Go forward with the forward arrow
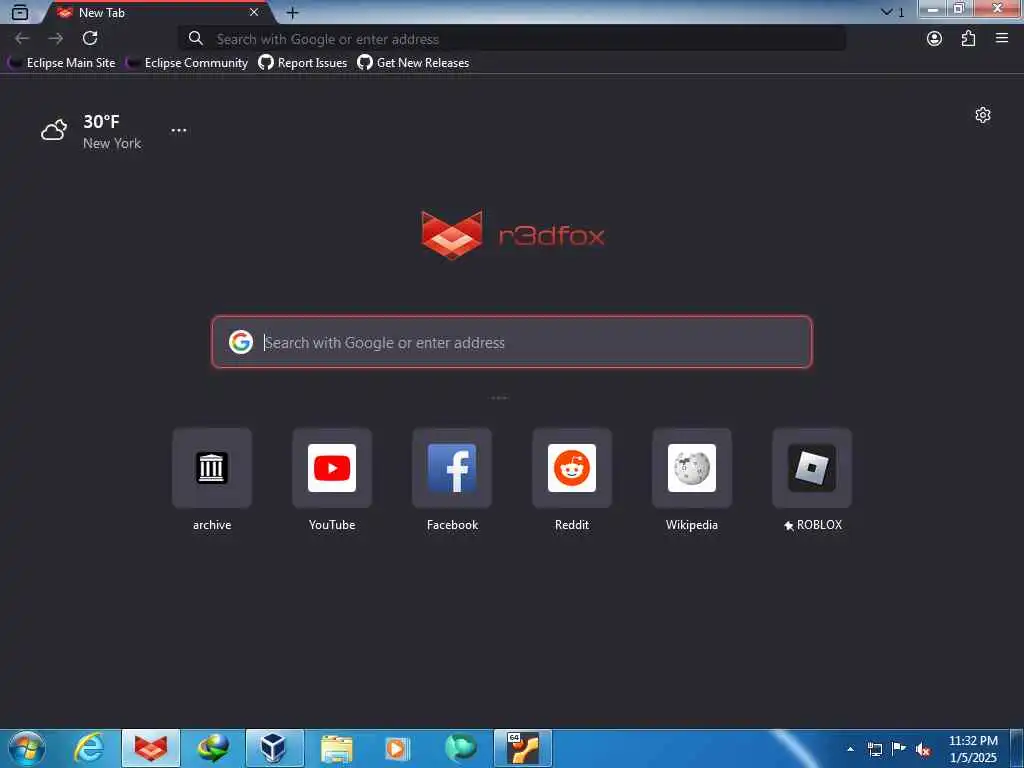Viewport: 1024px width, 768px height. [56, 39]
